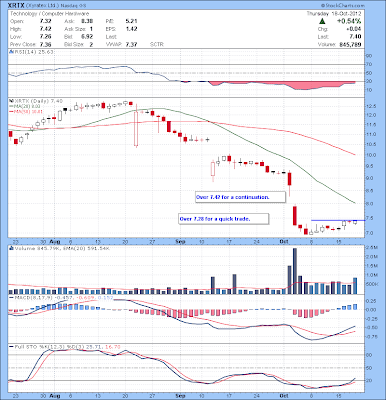Click the green MA(20) legend line marker

(x=11, y=106)
